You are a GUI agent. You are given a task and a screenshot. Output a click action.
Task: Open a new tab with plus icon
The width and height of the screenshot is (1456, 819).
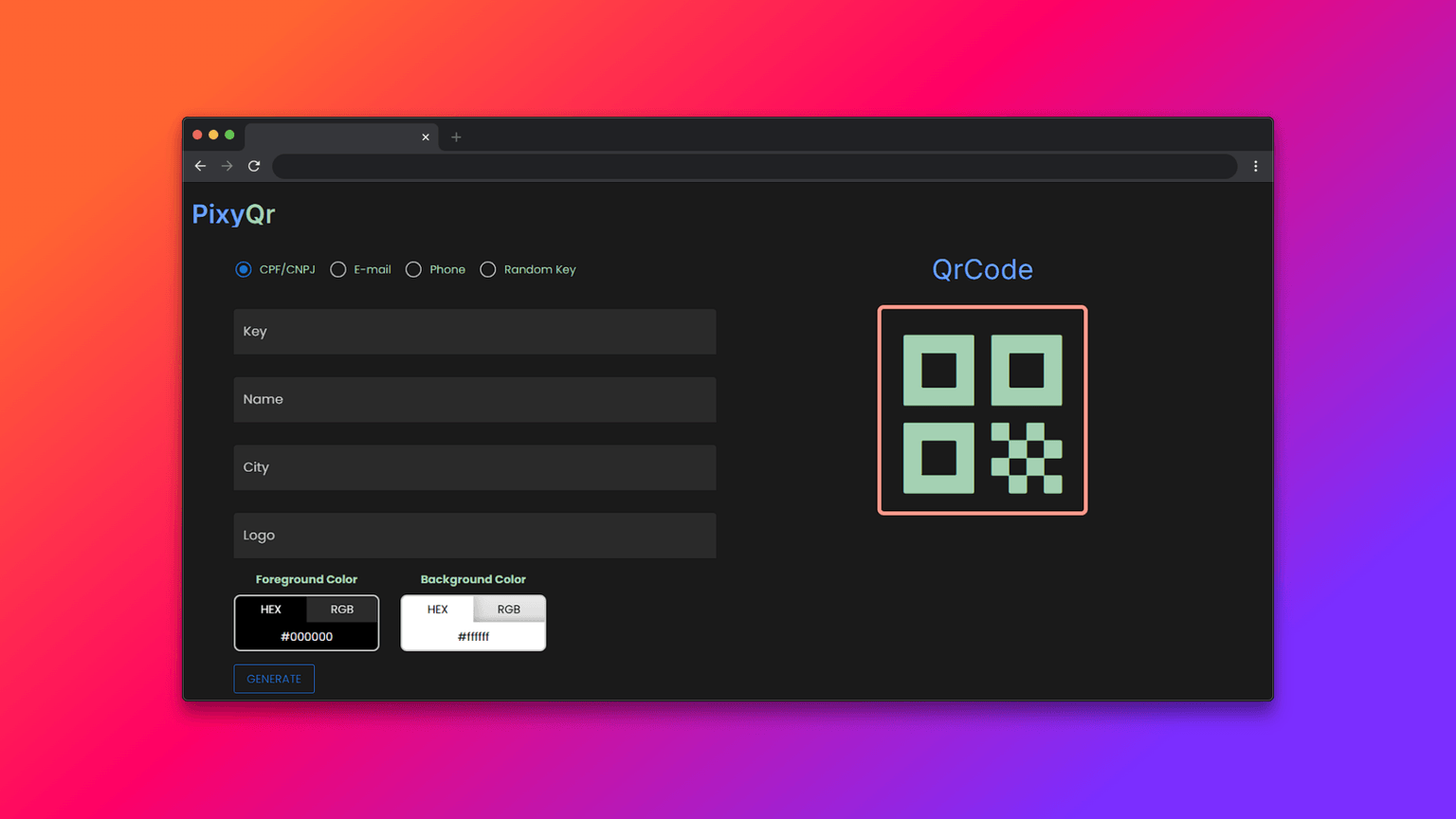pyautogui.click(x=456, y=137)
